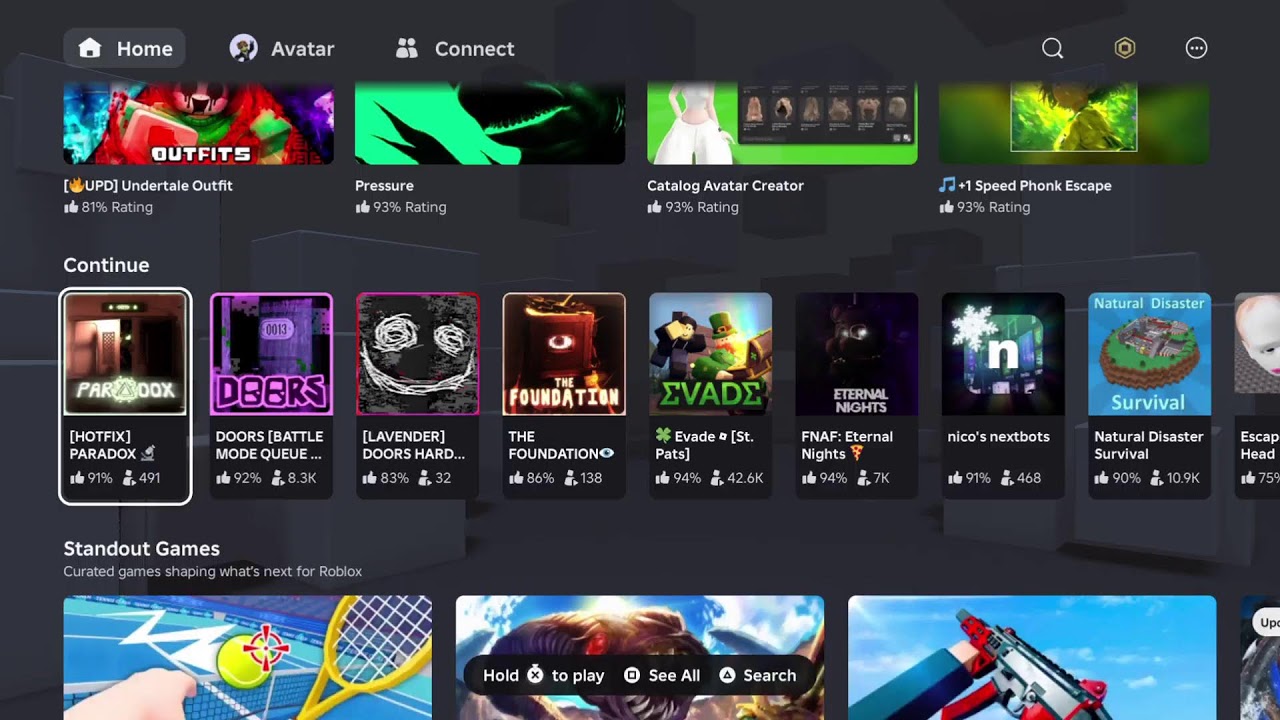Go to the Connect tab
The height and width of the screenshot is (720, 1280).
pos(455,48)
